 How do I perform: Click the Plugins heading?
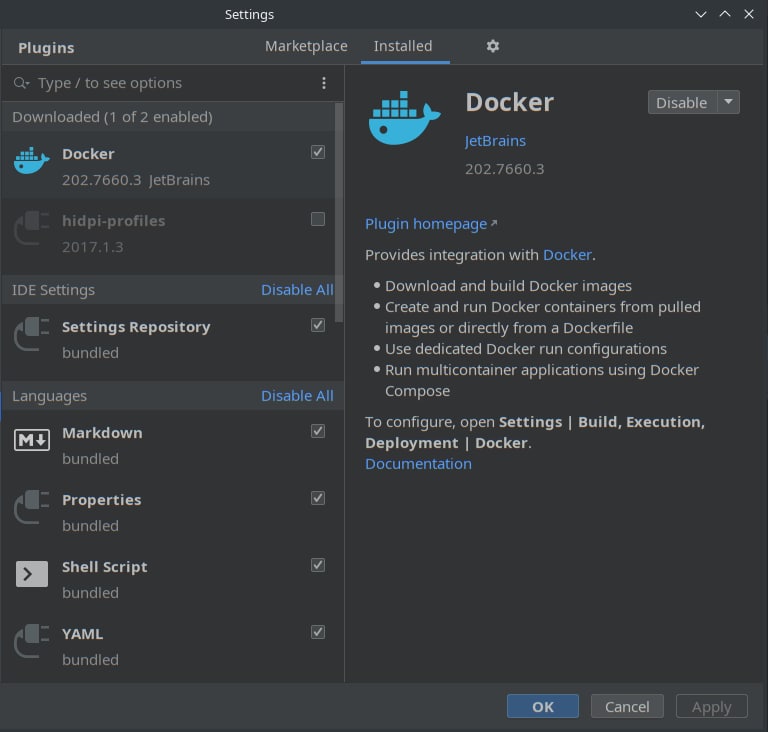pyautogui.click(x=46, y=48)
